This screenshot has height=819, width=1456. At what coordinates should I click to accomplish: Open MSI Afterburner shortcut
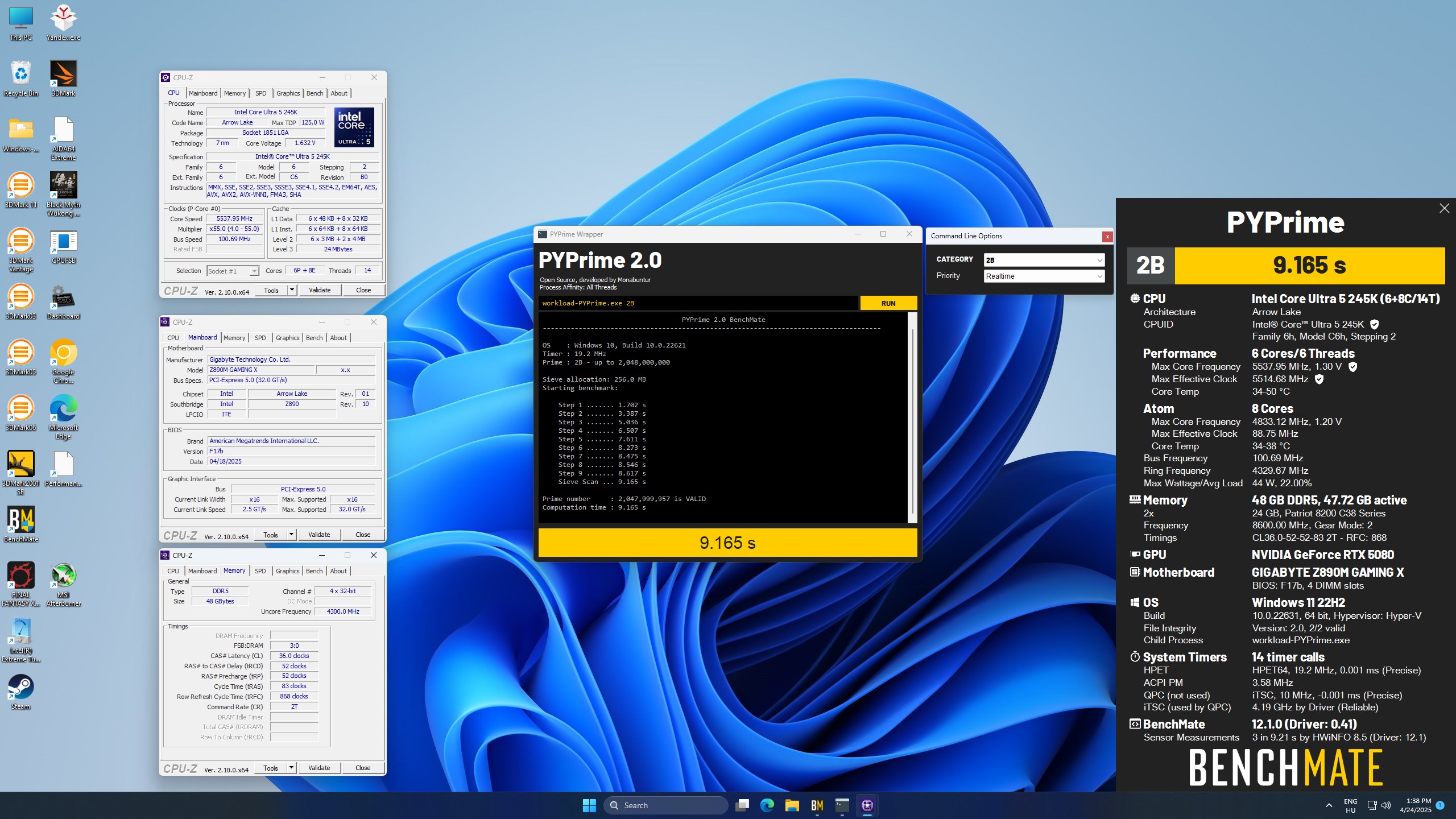point(63,585)
